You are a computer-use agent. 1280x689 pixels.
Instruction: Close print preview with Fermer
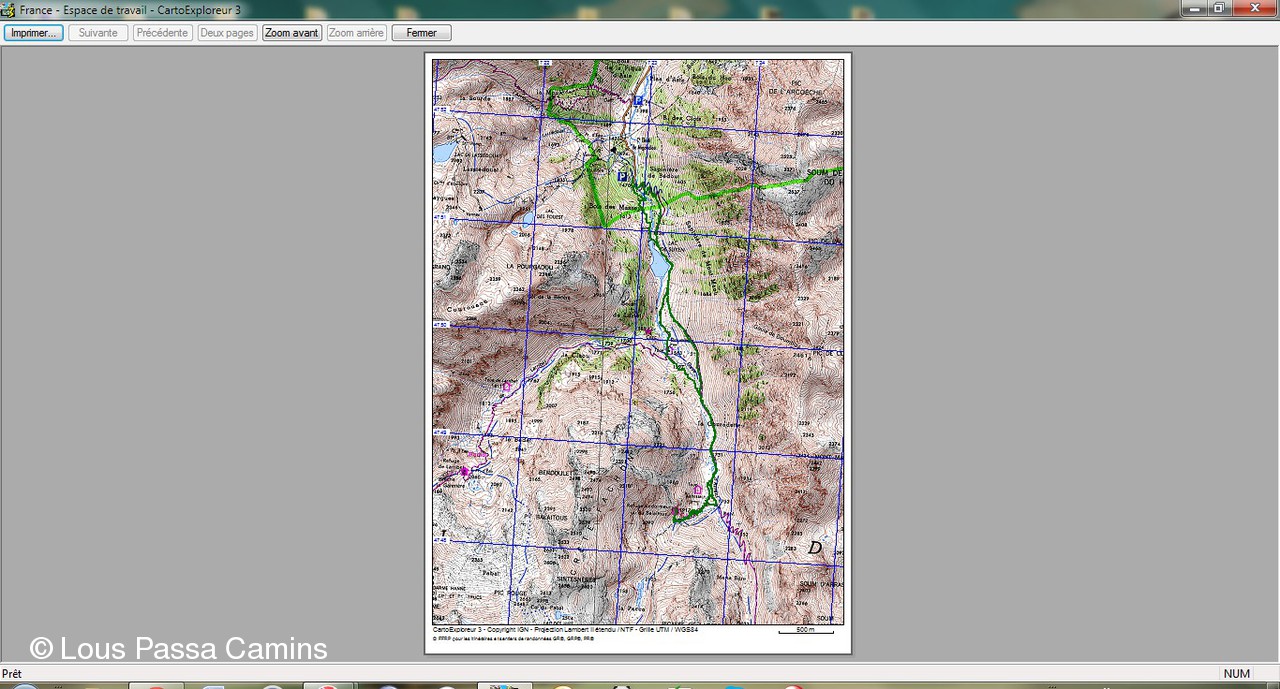[x=421, y=33]
